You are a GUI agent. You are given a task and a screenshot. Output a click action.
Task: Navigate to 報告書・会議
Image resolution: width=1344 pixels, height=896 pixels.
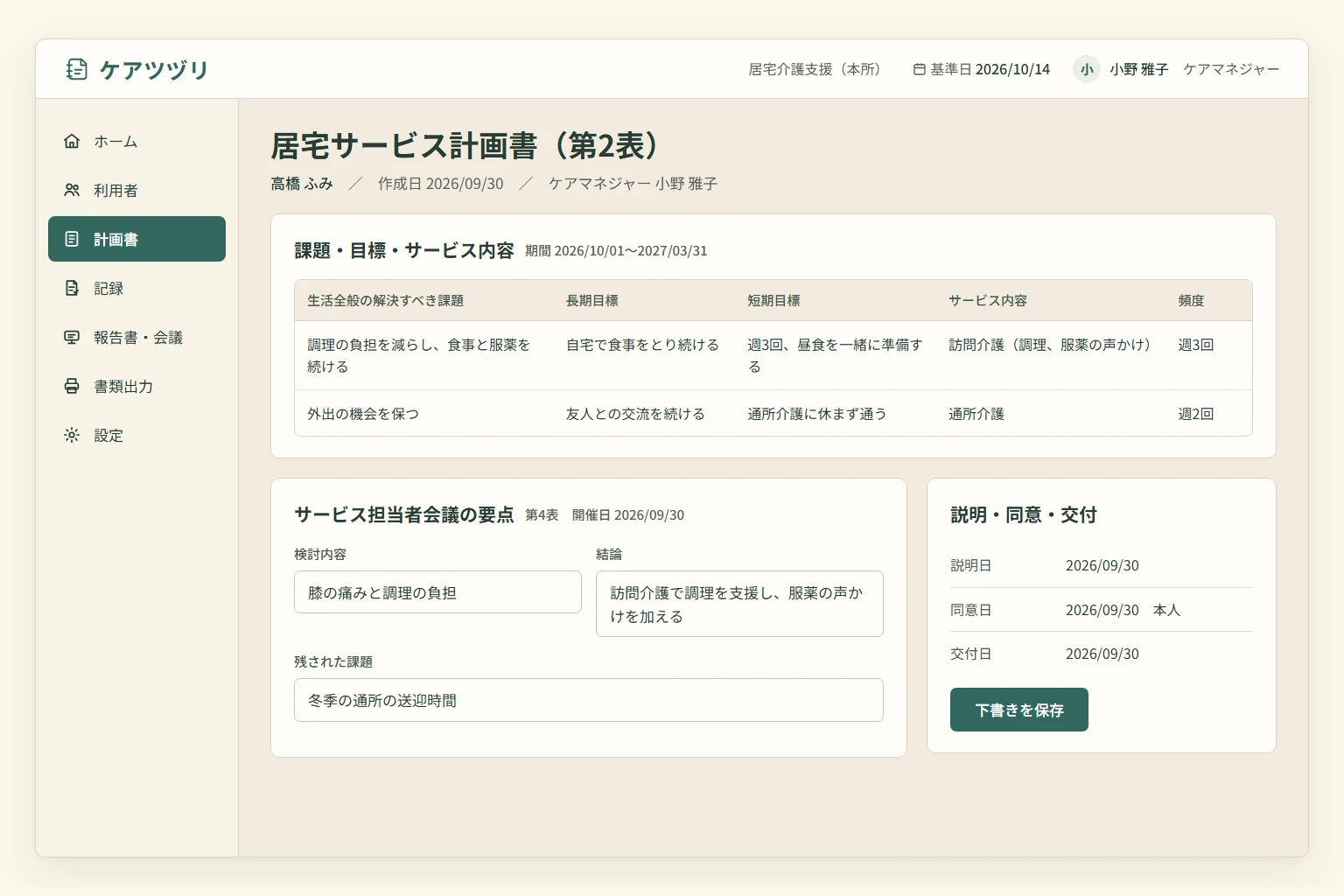pos(136,337)
